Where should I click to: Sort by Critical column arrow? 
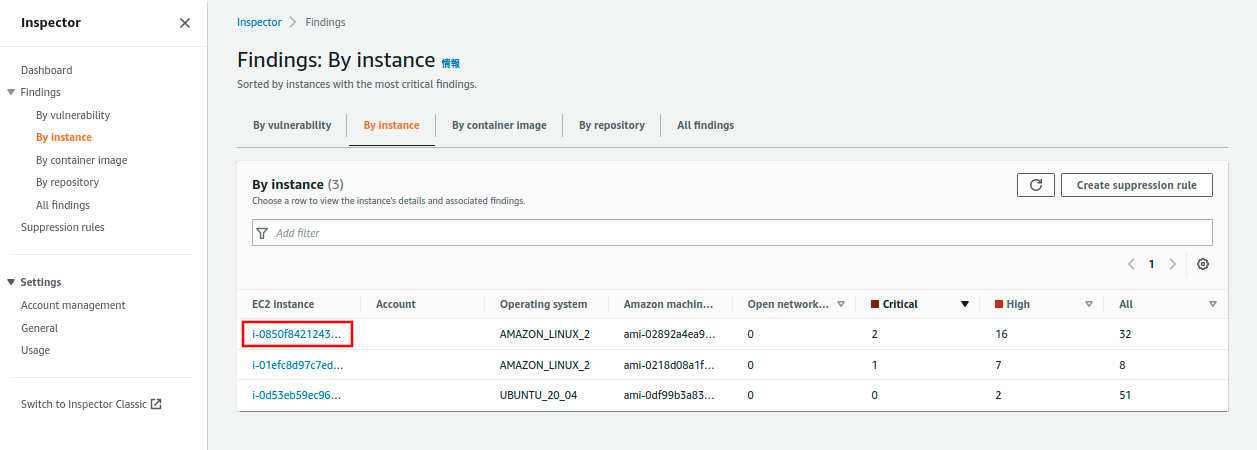pos(965,304)
